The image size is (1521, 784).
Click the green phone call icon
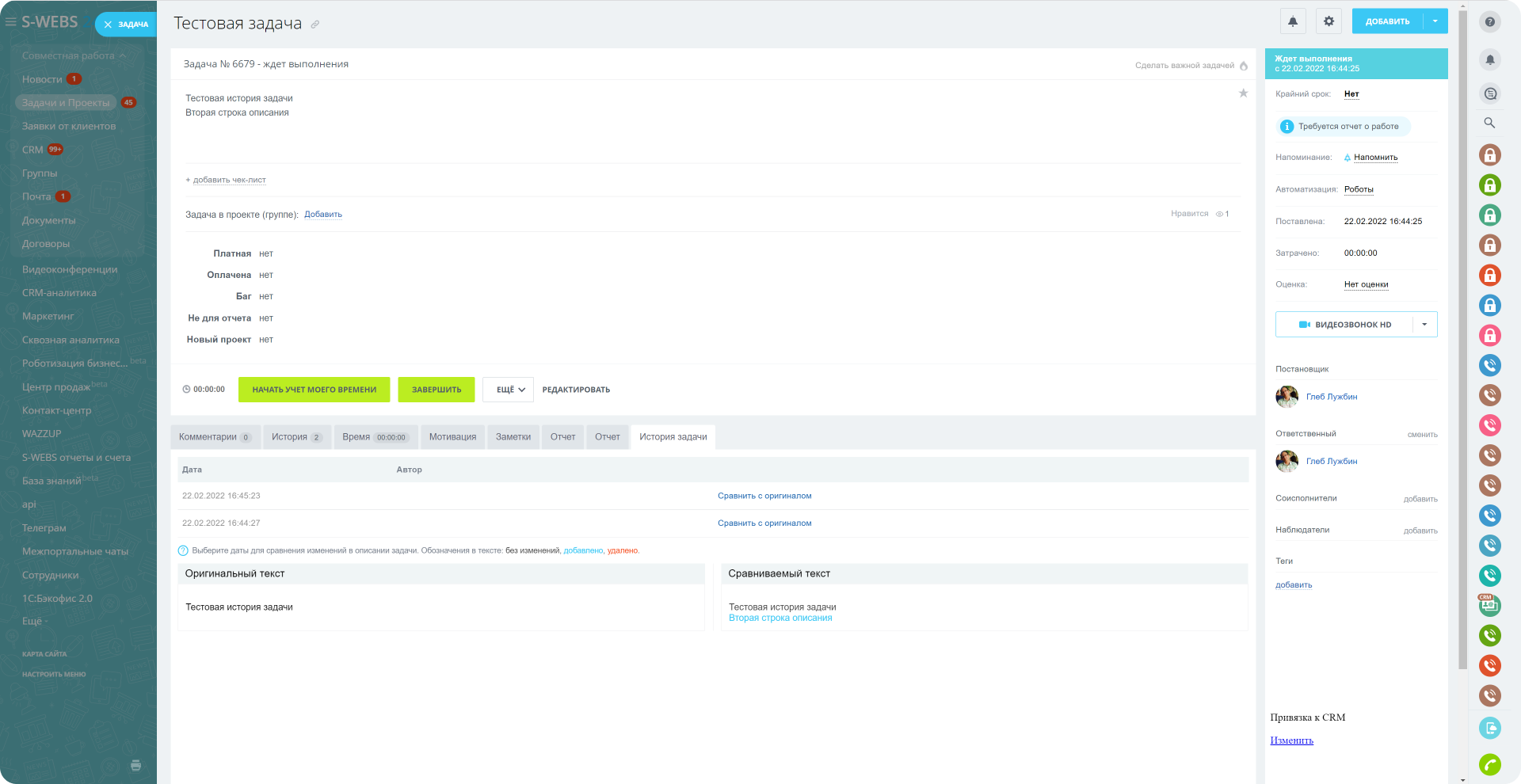click(1489, 764)
